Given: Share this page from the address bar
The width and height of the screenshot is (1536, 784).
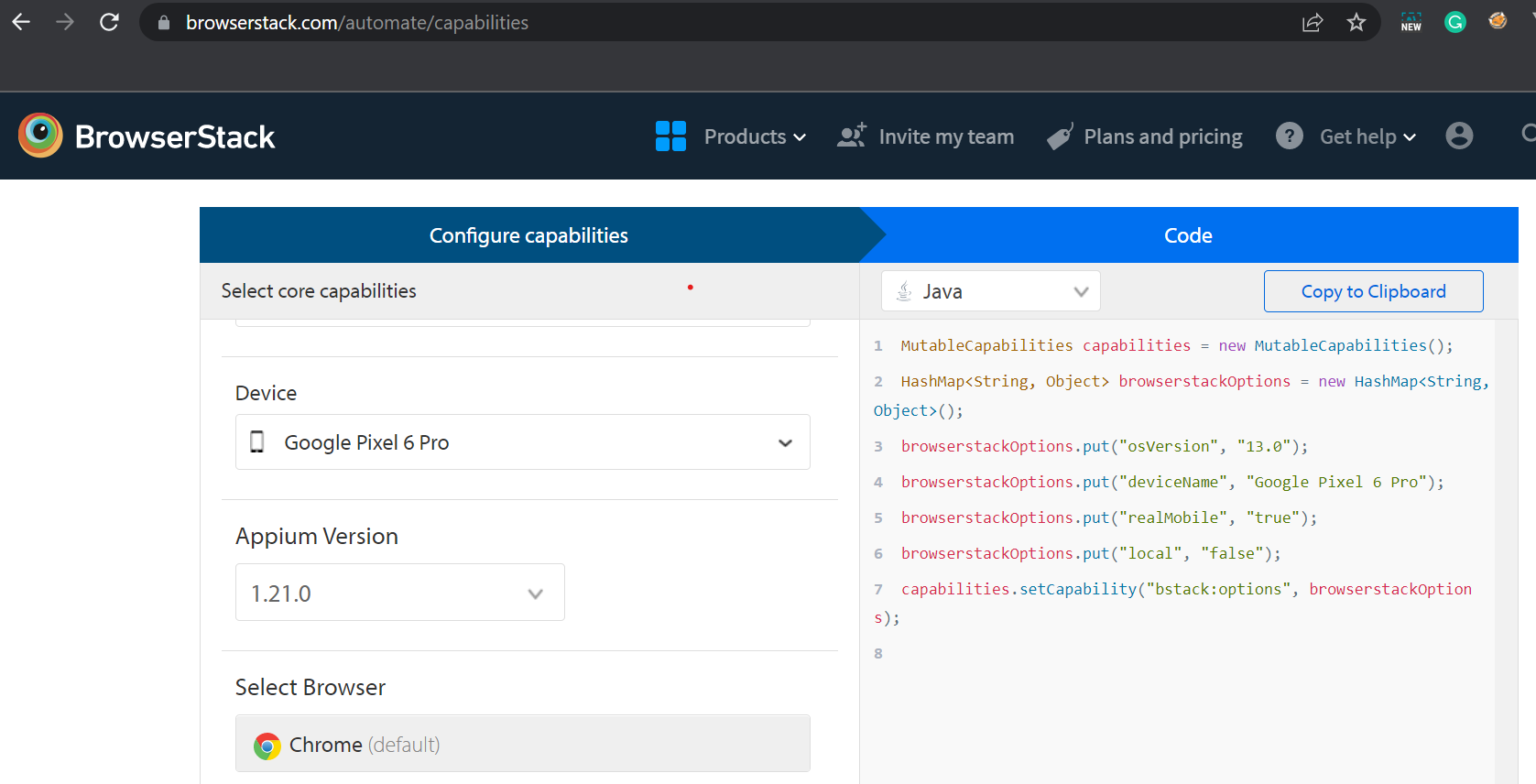Looking at the screenshot, I should (x=1312, y=22).
